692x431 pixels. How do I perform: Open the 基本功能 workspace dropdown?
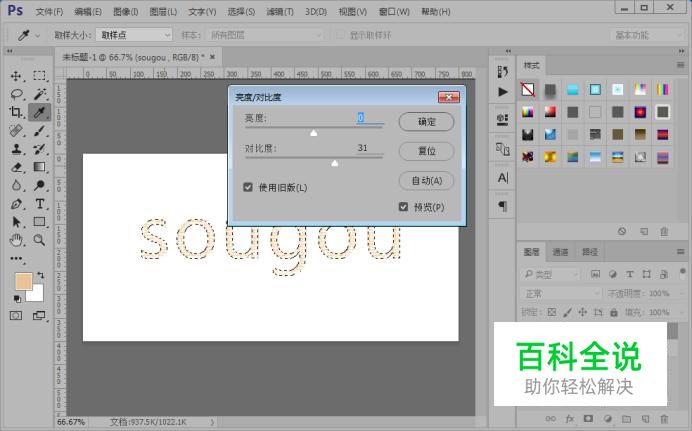pyautogui.click(x=647, y=35)
